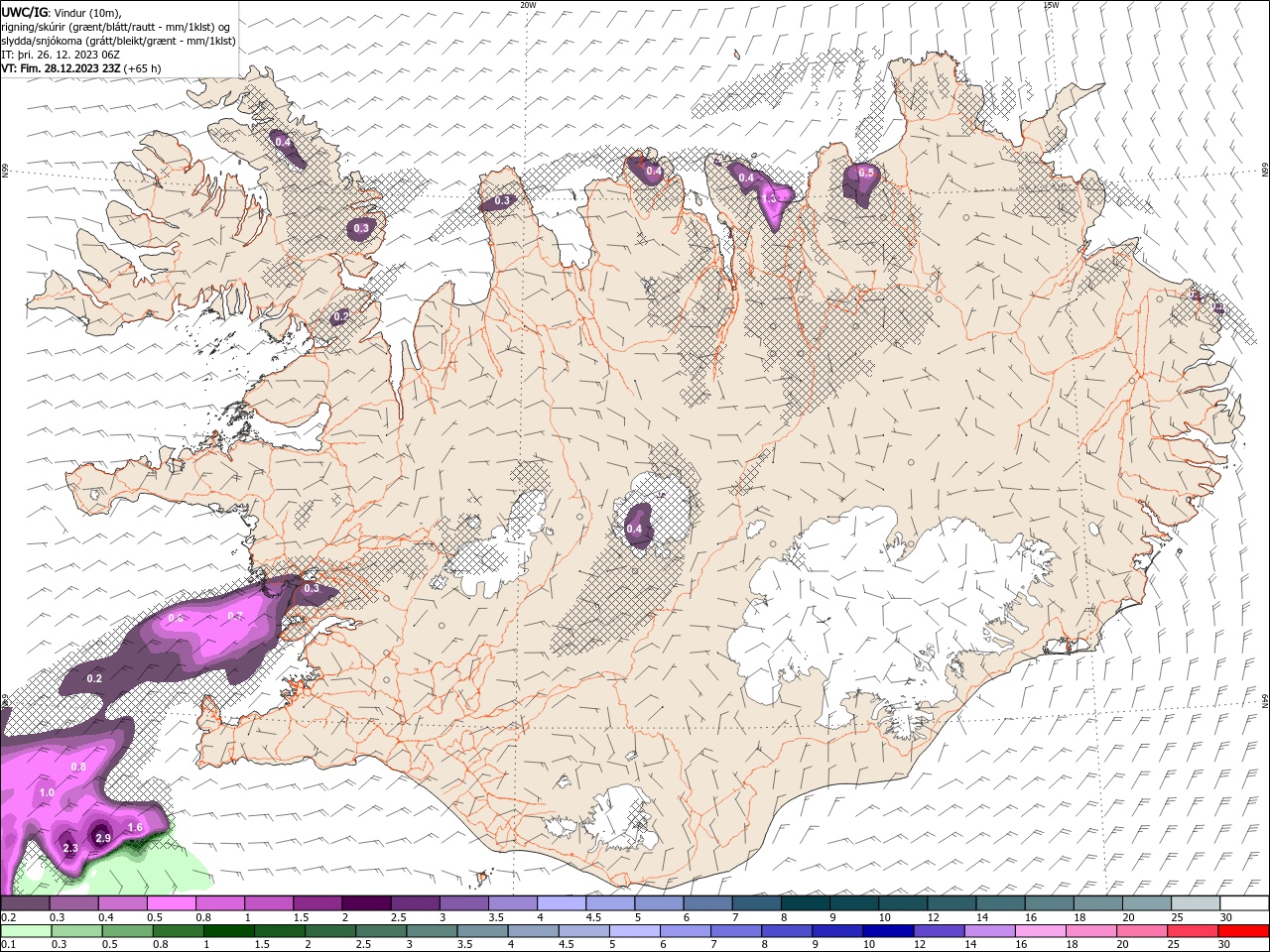Click the 'IT: þri. 26. 12. 2023 06Z' line
Screen dimensions: 1270x952
click(x=62, y=55)
